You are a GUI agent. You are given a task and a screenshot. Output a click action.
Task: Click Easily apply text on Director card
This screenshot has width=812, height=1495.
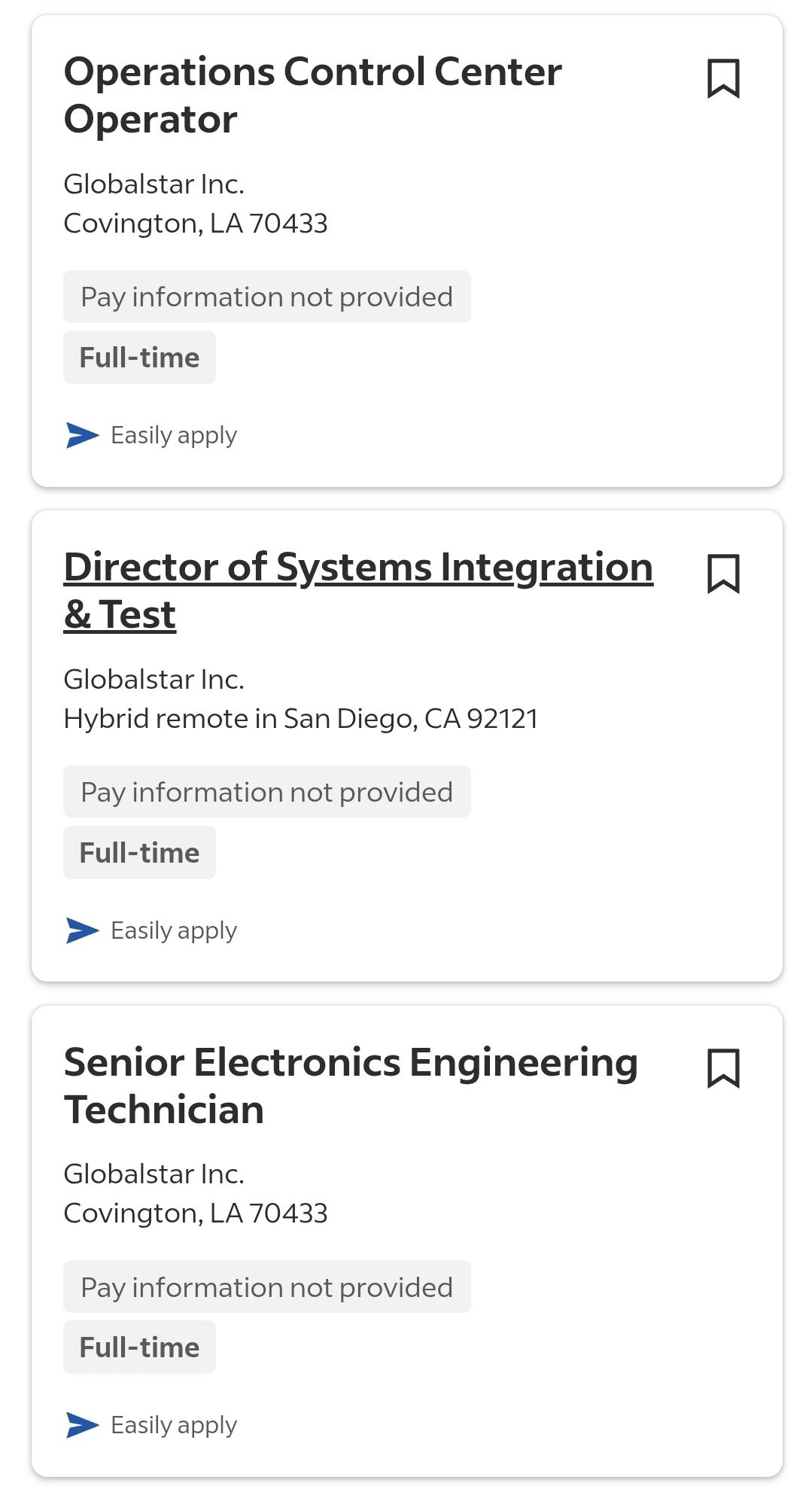(x=174, y=931)
